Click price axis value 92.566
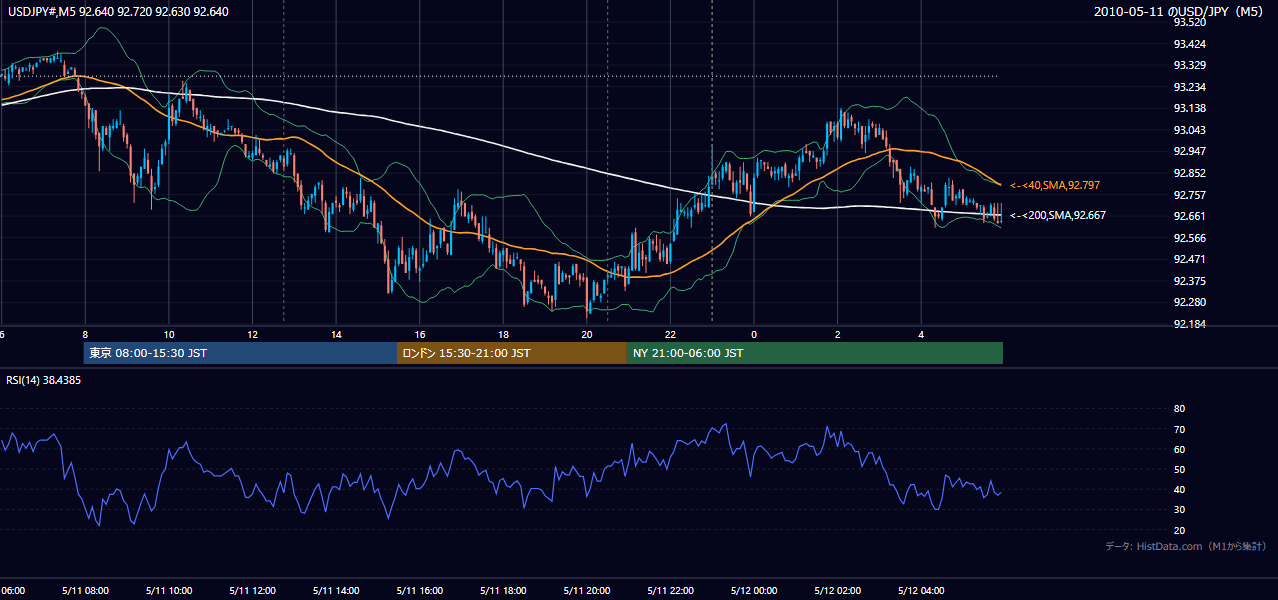Viewport: 1278px width, 600px height. coord(1189,238)
